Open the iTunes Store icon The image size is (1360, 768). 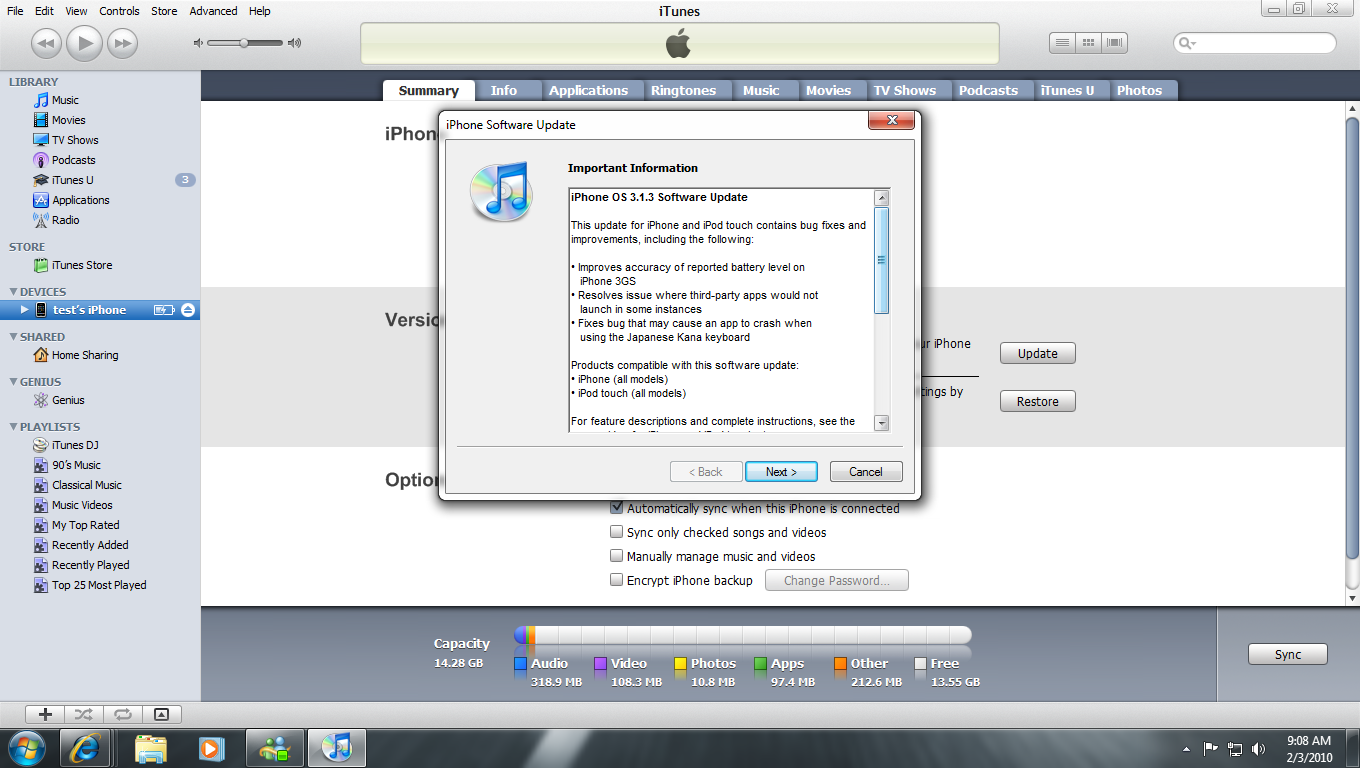[41, 265]
